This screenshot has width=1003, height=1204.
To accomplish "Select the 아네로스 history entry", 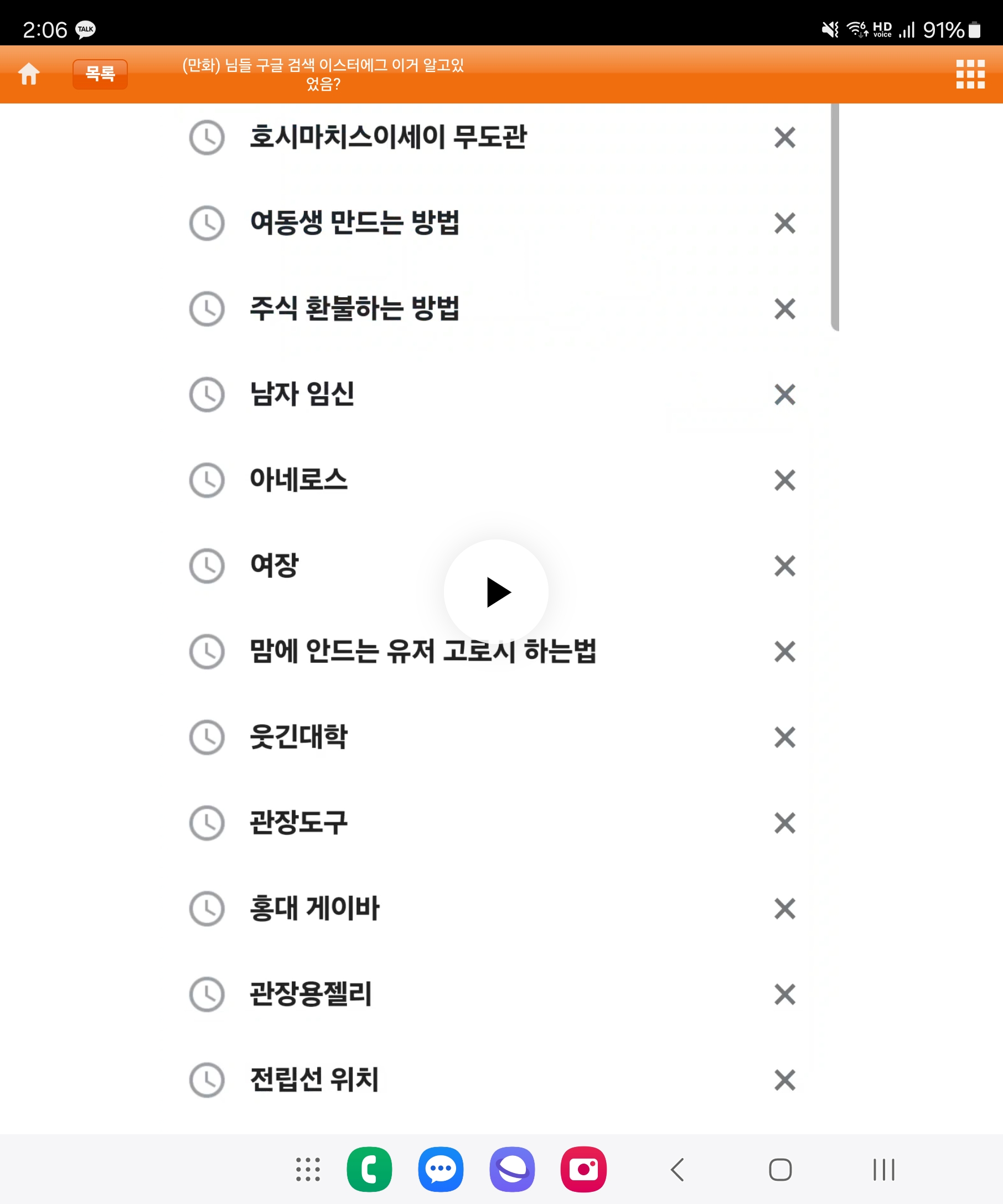I will pyautogui.click(x=298, y=480).
